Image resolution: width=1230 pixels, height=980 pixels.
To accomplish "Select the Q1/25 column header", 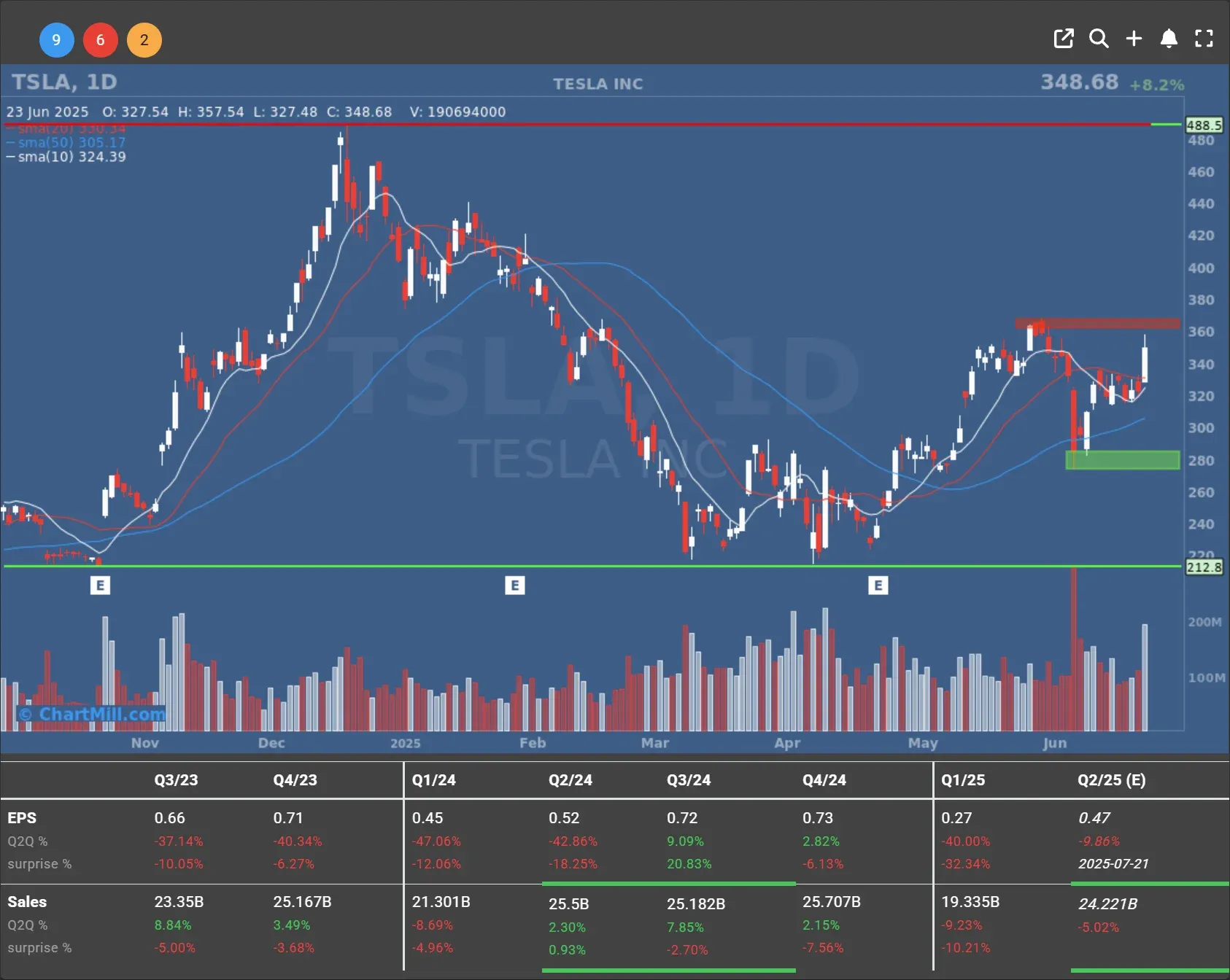I will (x=963, y=780).
